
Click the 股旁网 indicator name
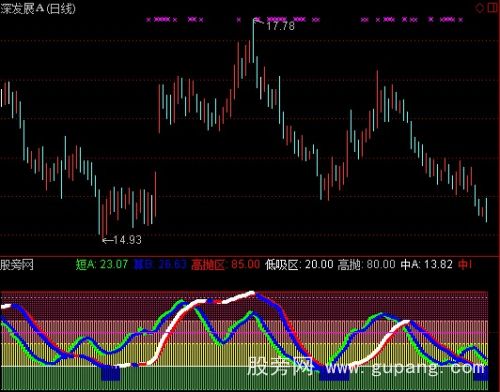pyautogui.click(x=17, y=265)
